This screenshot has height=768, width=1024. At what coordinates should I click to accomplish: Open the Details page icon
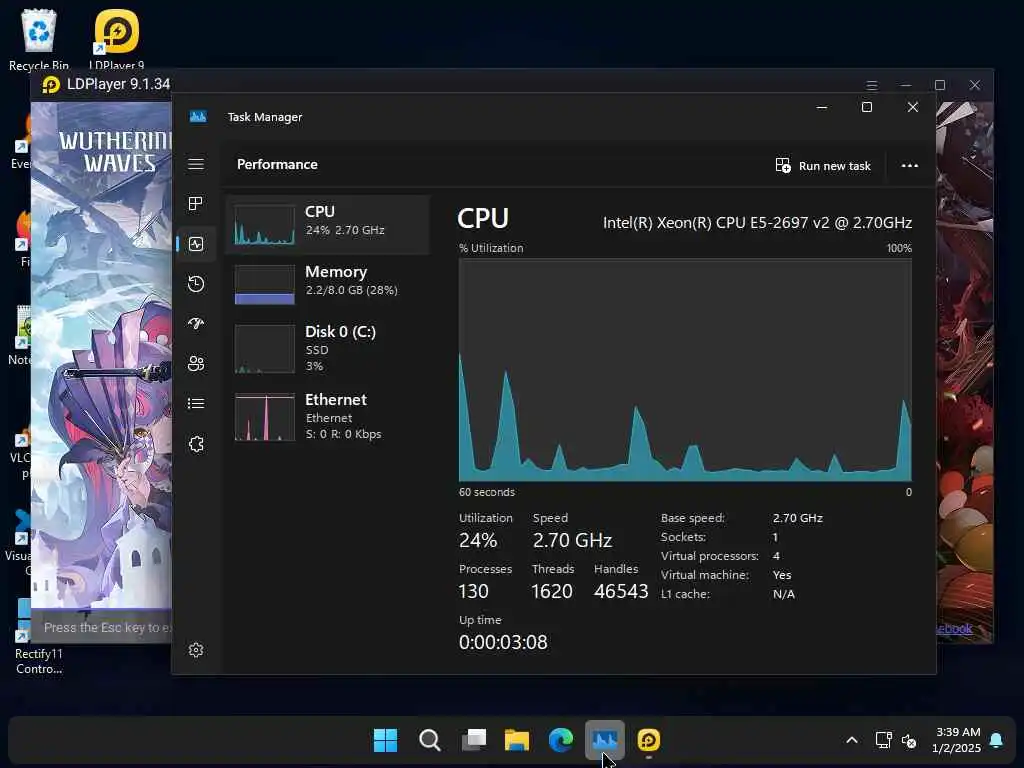[x=196, y=404]
